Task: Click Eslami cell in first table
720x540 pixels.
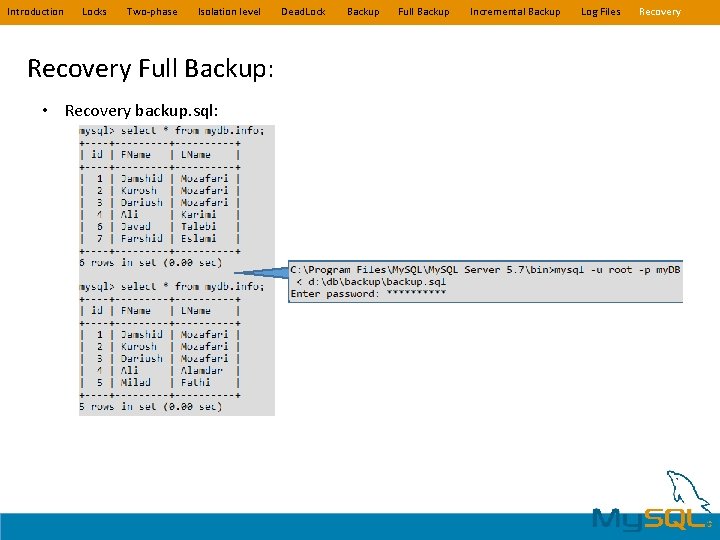Action: pos(198,238)
